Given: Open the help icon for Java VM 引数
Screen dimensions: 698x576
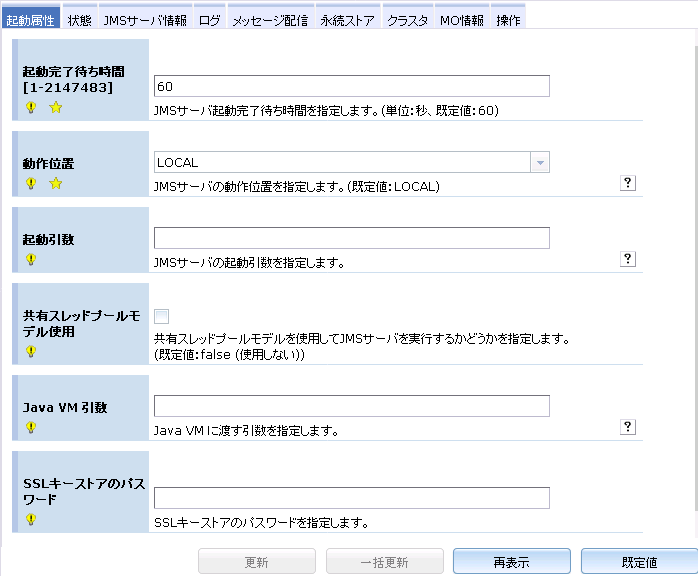Looking at the screenshot, I should point(628,427).
